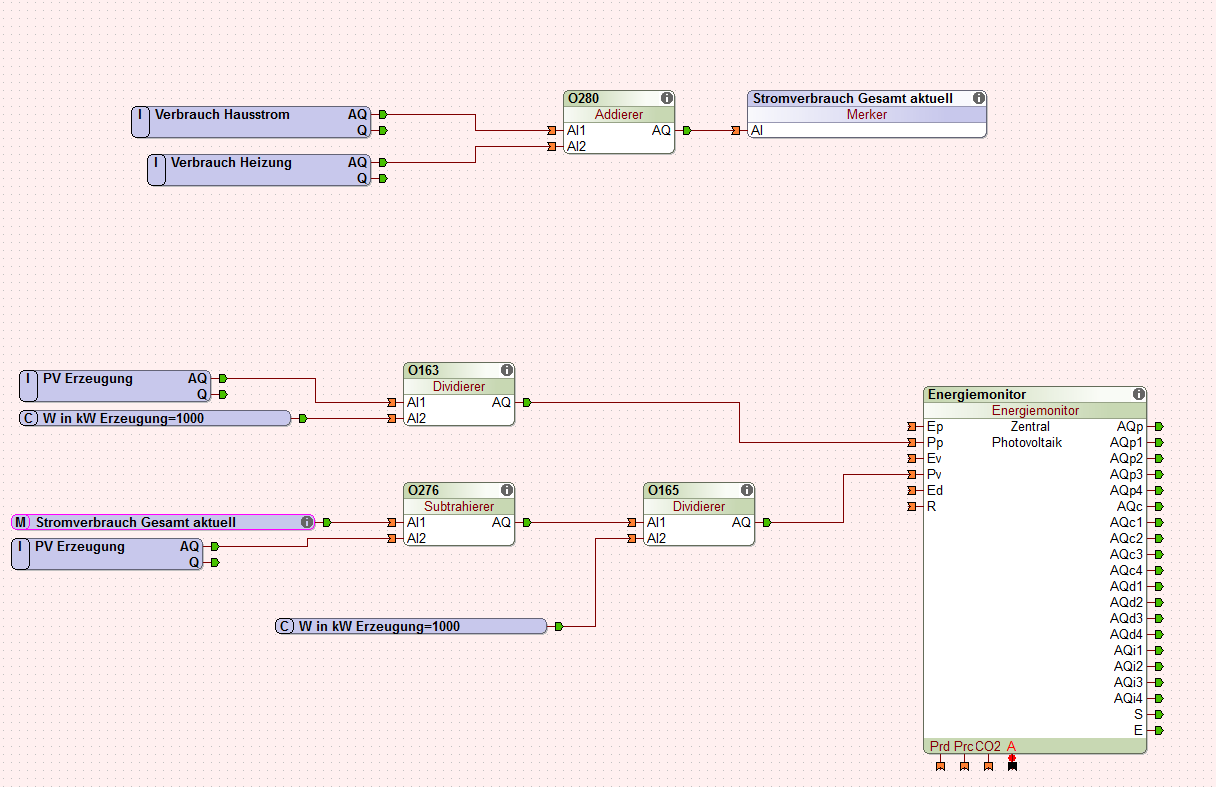Click the Photovoltaik text in Energiemonitor

click(x=1027, y=442)
